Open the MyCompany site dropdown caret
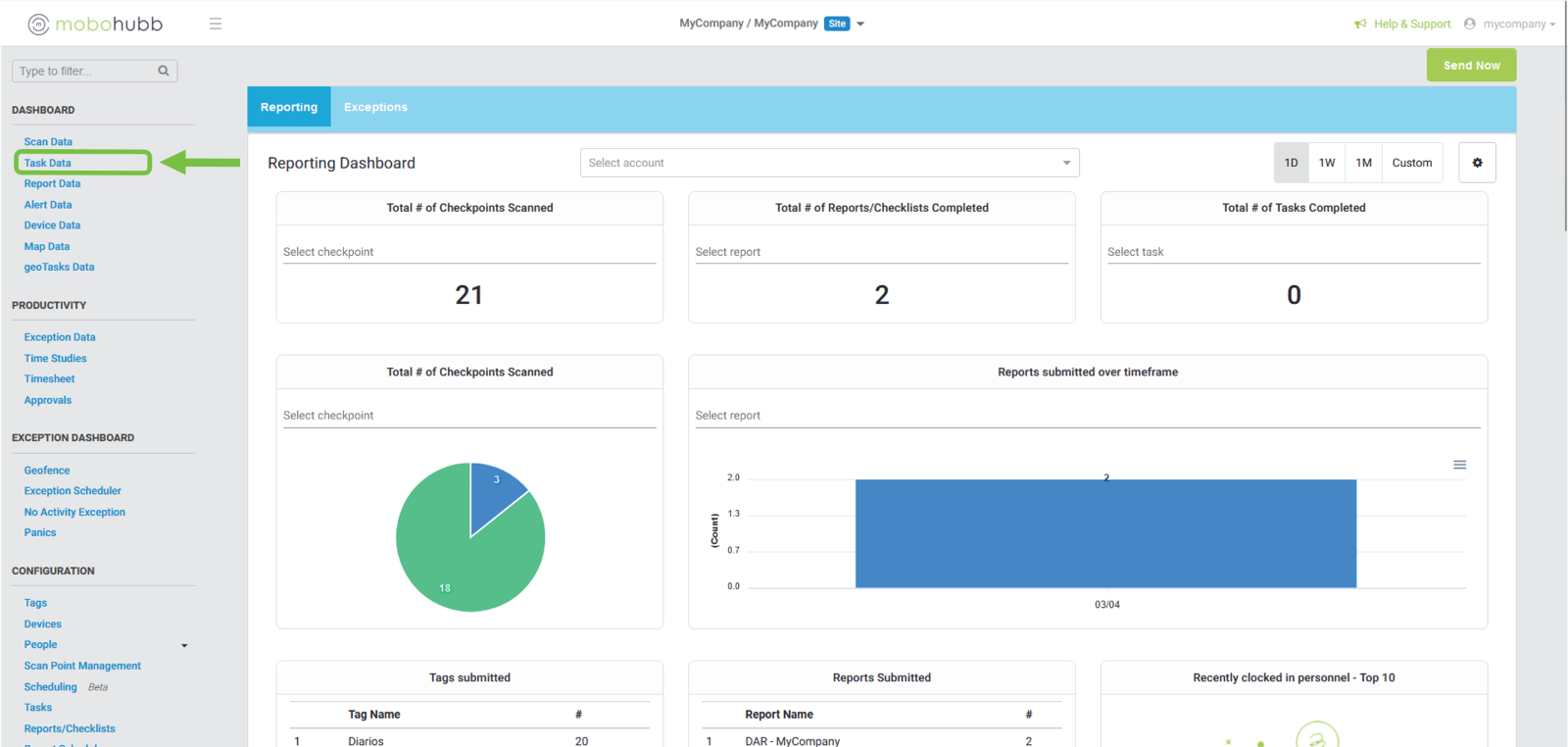This screenshot has width=1568, height=747. coord(860,24)
